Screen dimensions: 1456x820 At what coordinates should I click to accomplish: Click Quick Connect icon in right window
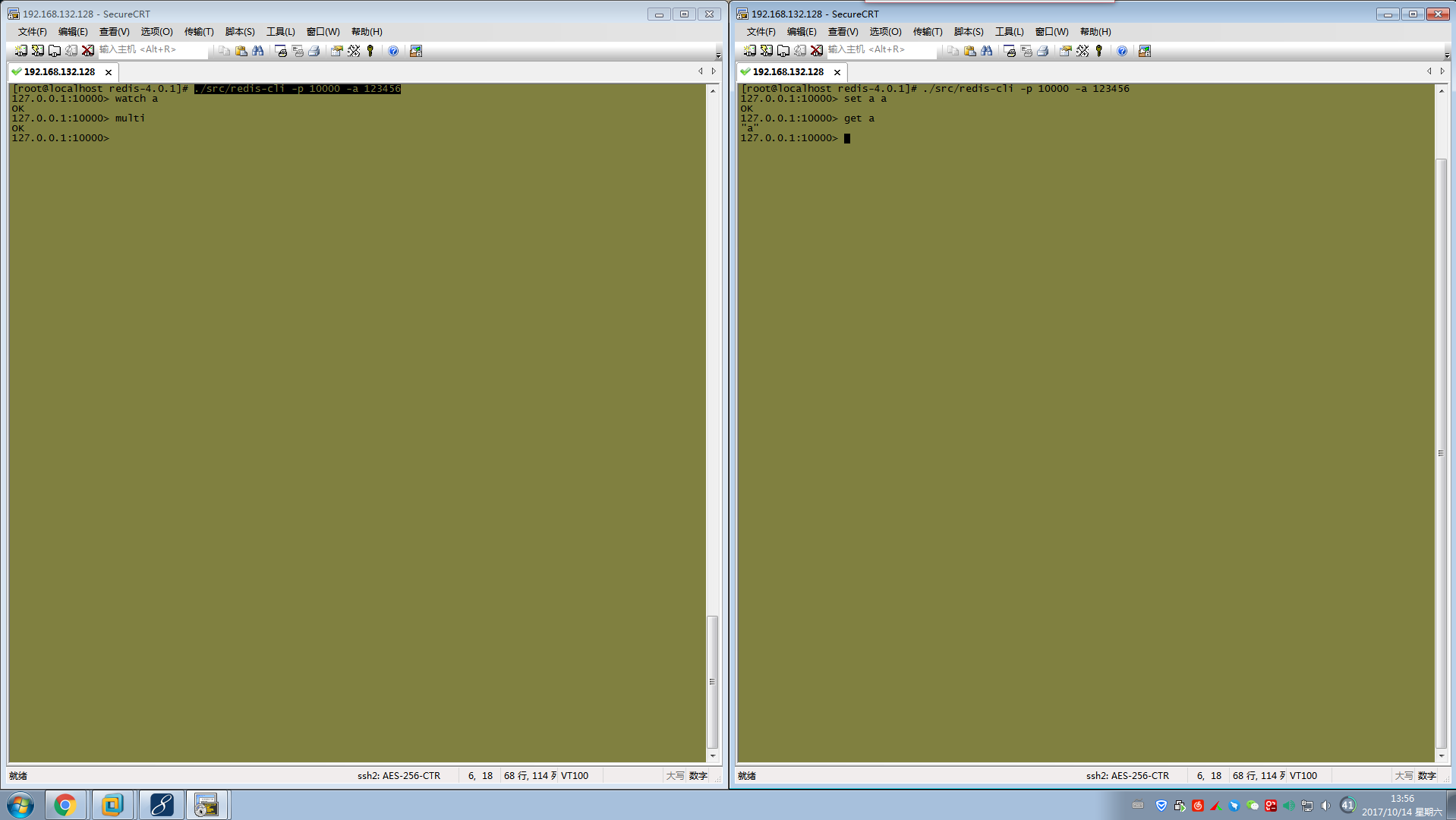point(767,51)
